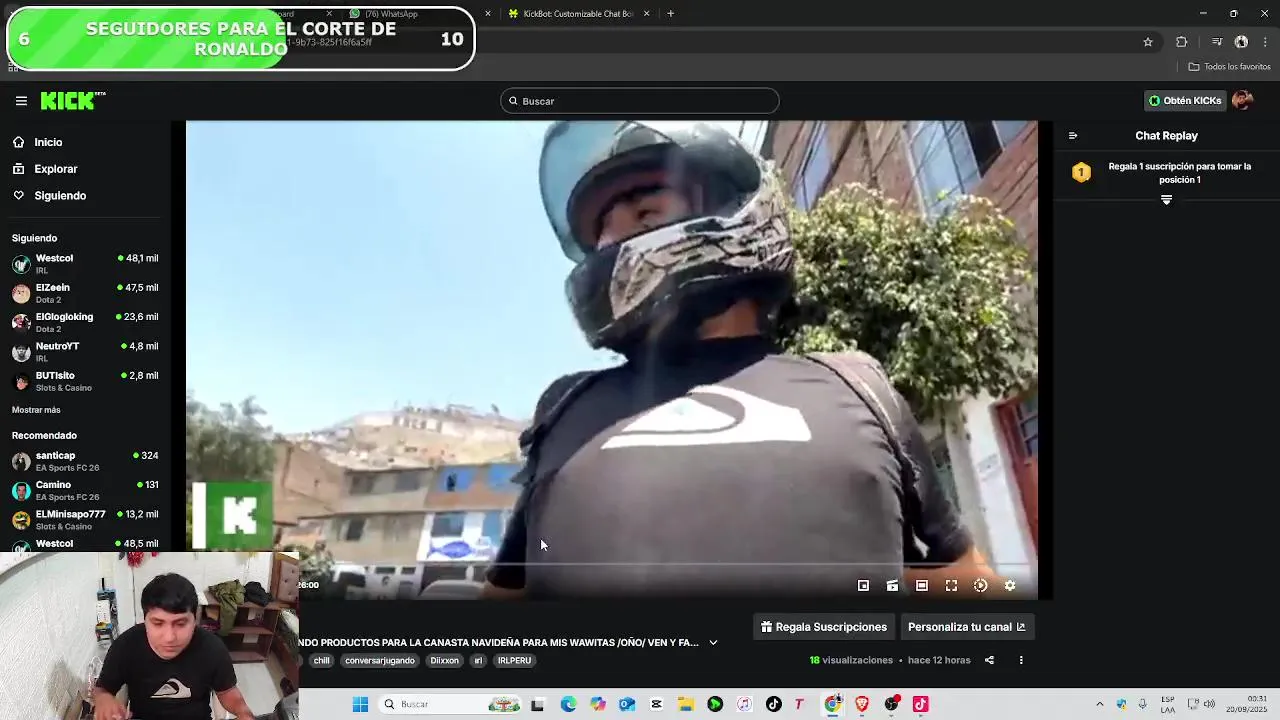
Task: Click the santicap channel avatar
Action: pyautogui.click(x=21, y=461)
